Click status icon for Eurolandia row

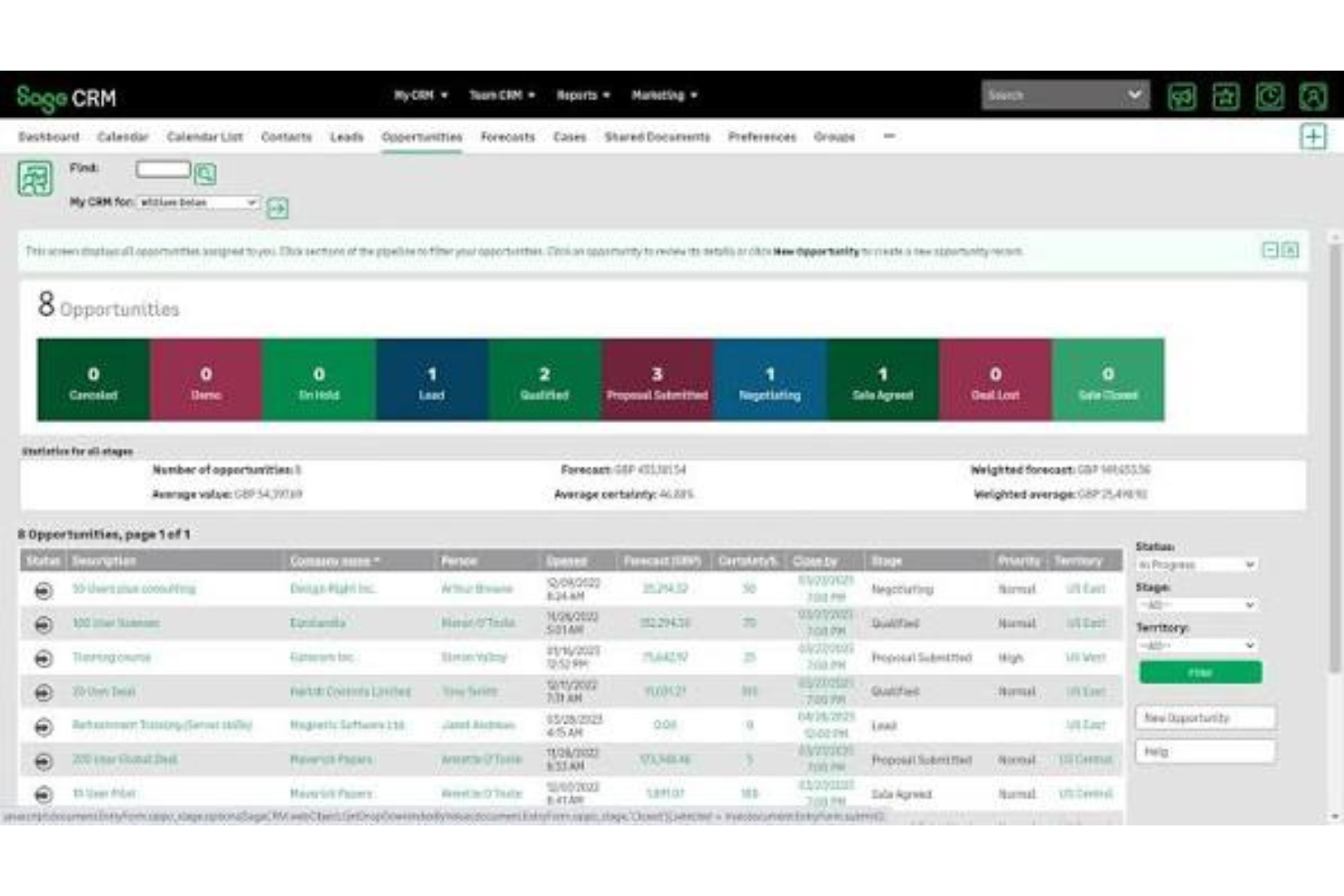pyautogui.click(x=43, y=625)
